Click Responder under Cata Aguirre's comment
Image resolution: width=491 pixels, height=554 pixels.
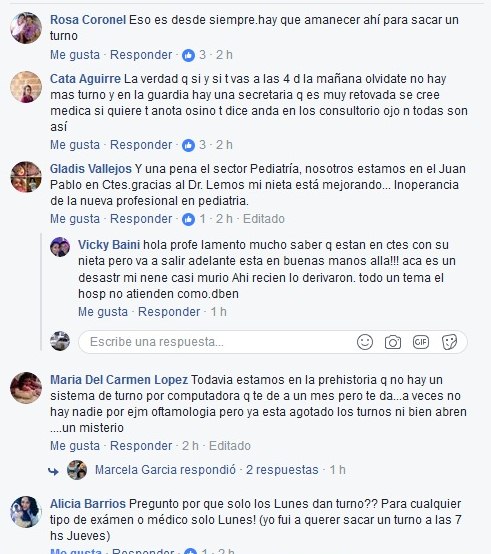click(141, 145)
